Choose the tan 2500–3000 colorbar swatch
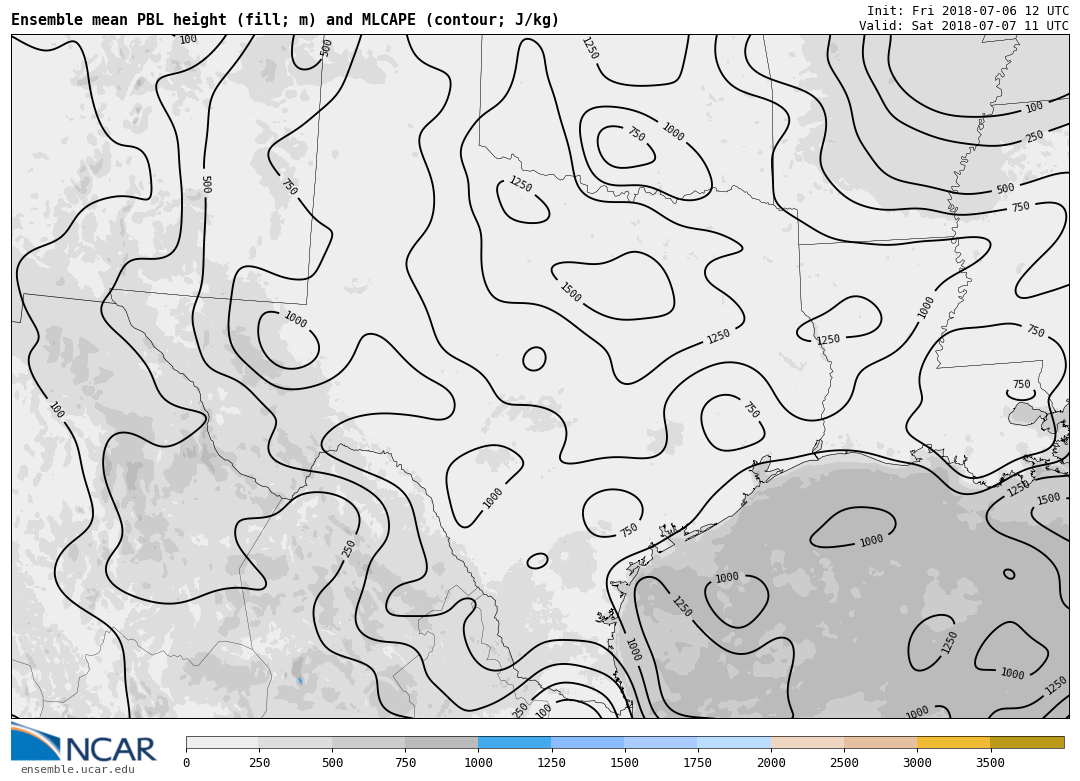 [x=880, y=743]
